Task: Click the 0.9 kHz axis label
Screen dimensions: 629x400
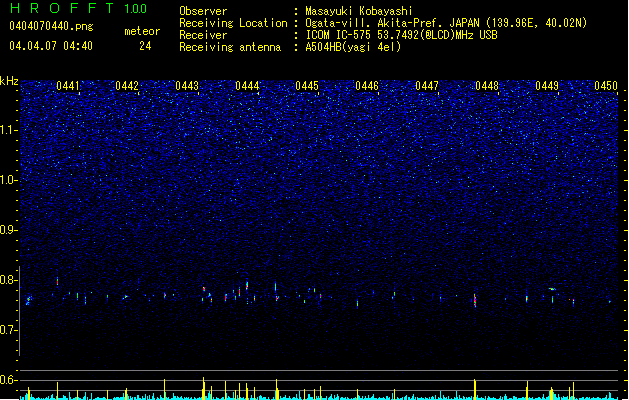Action: [x=8, y=230]
